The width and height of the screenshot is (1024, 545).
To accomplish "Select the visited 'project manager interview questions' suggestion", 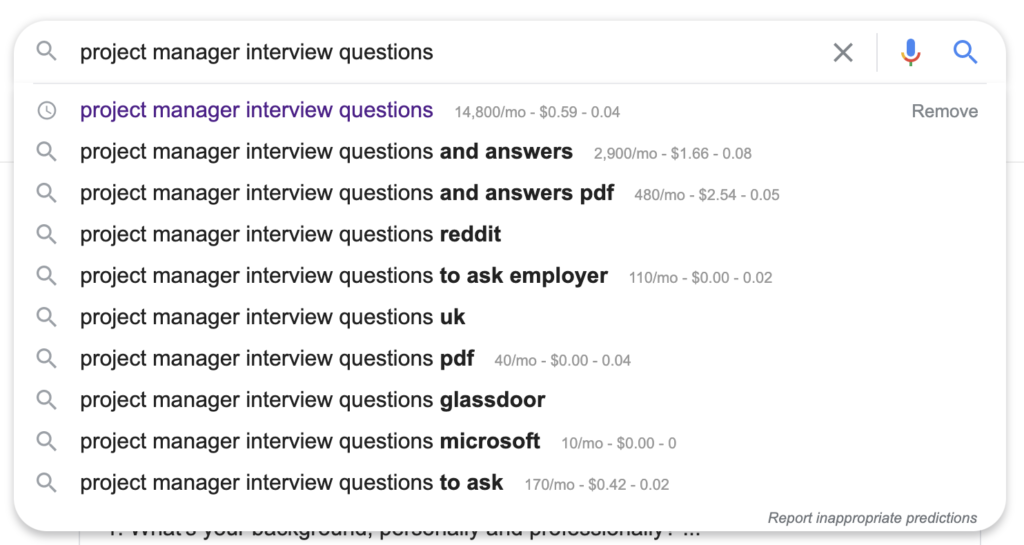I will coord(256,110).
